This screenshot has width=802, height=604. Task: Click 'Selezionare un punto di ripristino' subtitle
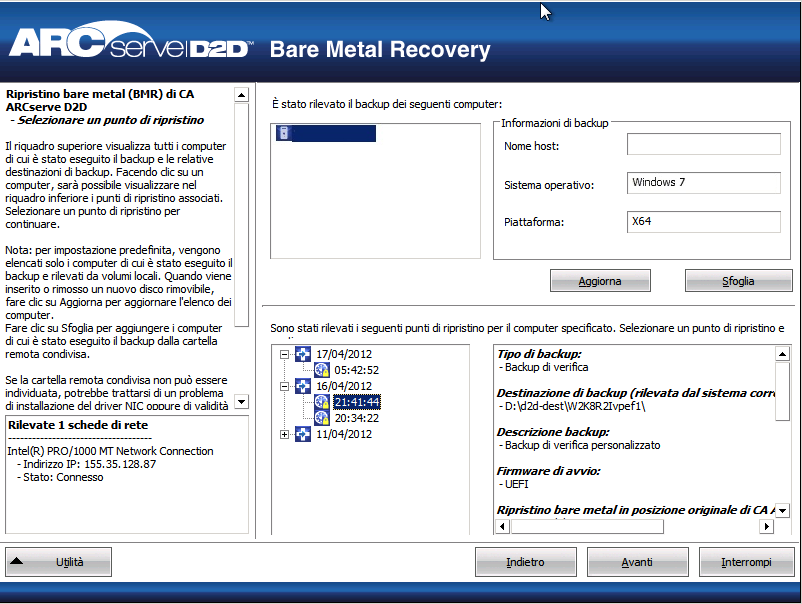[x=110, y=120]
